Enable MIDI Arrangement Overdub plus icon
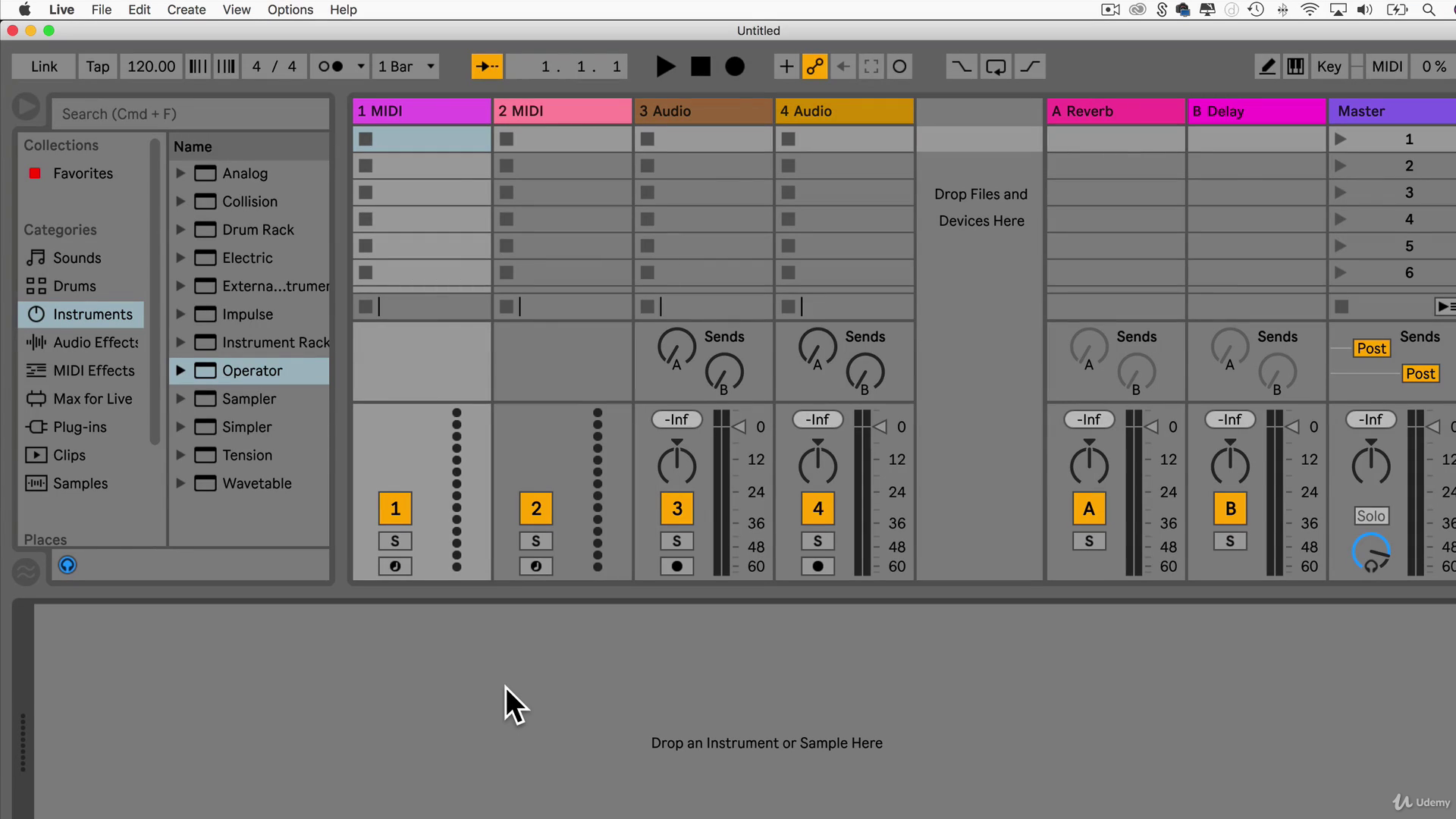1456x819 pixels. click(x=786, y=67)
